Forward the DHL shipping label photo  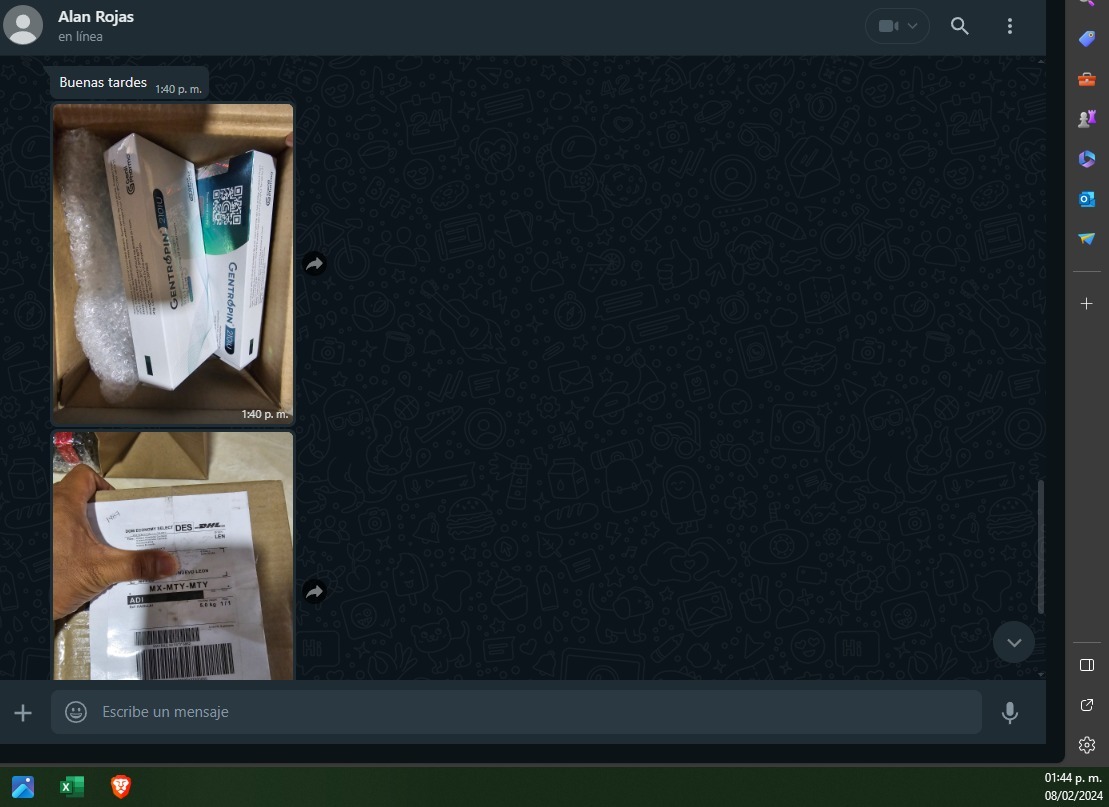tap(314, 591)
